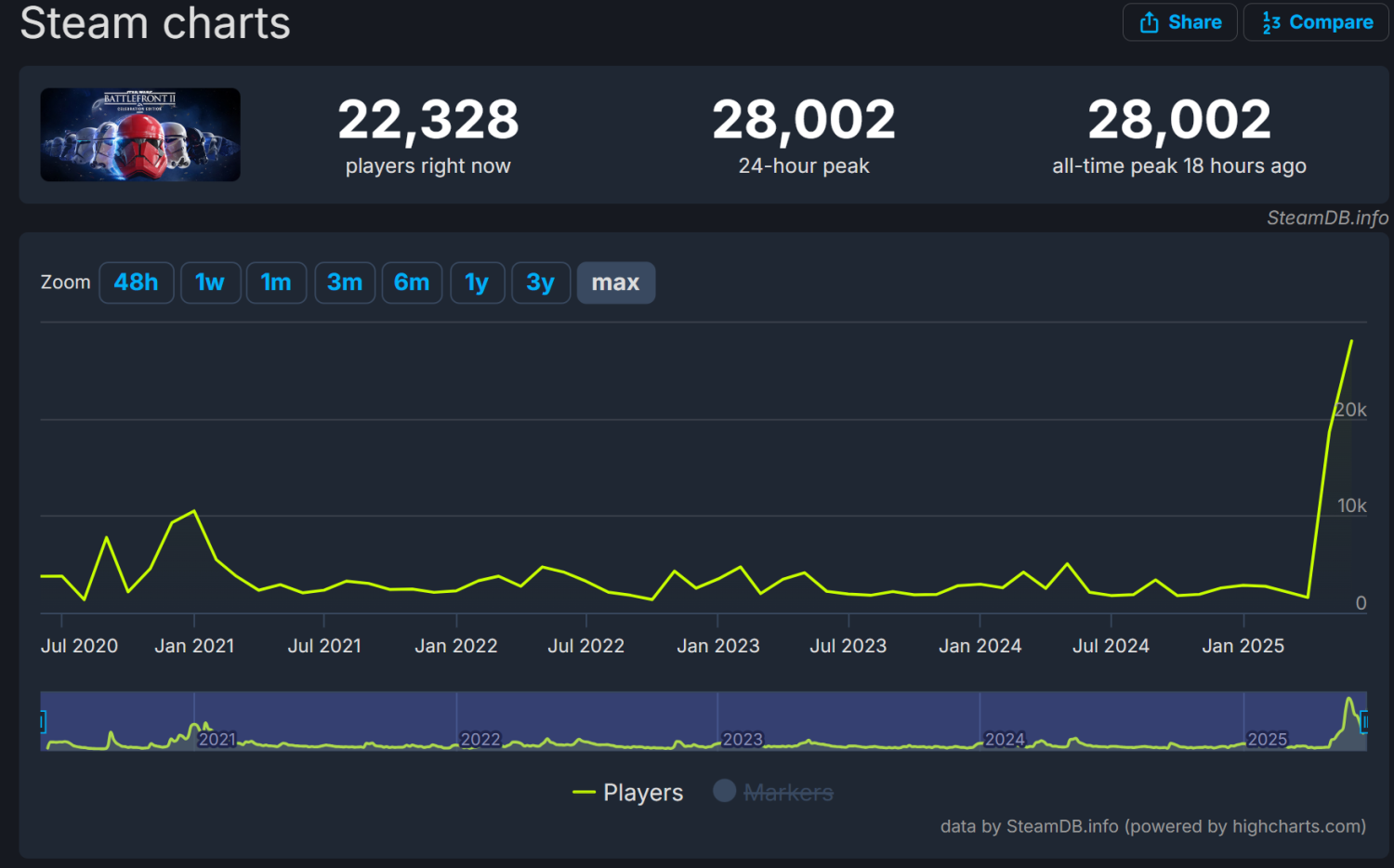Screen dimensions: 1394x868
Task: Click the 22,328 players right now figure
Action: click(x=428, y=120)
